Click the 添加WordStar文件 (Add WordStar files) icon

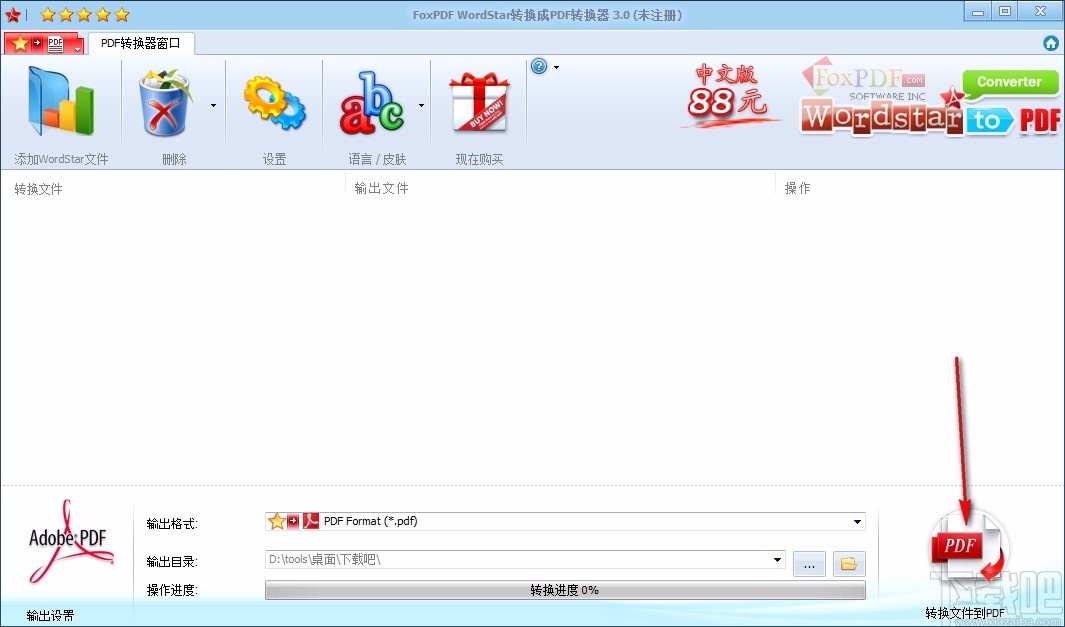(x=60, y=100)
